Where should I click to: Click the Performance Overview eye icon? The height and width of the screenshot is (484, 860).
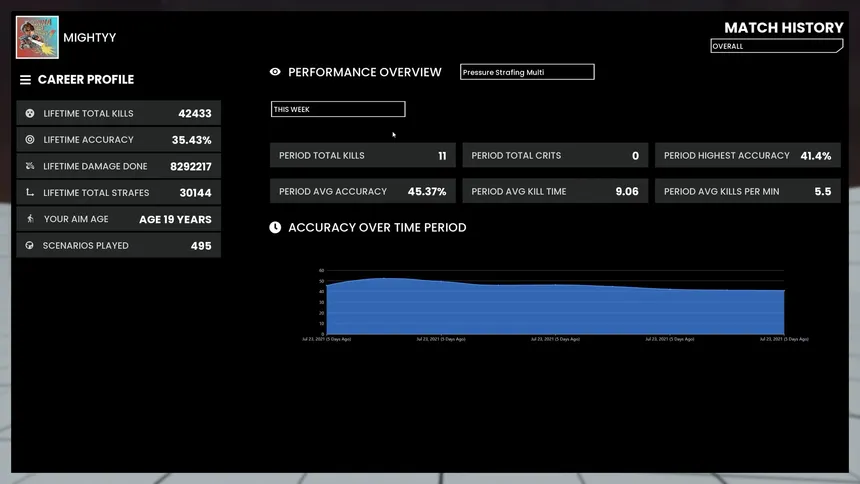pyautogui.click(x=275, y=72)
